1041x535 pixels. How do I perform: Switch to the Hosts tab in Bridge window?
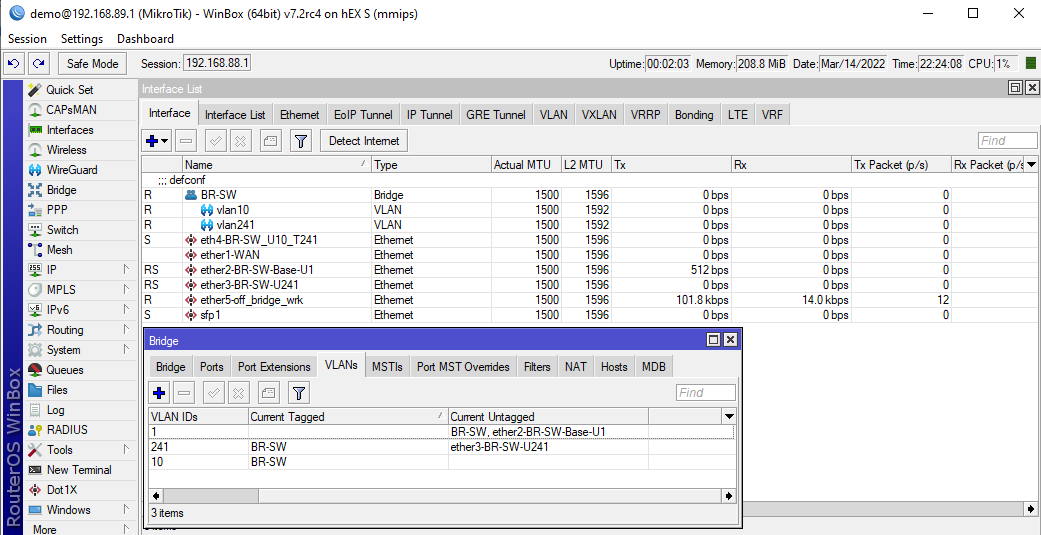(x=614, y=366)
